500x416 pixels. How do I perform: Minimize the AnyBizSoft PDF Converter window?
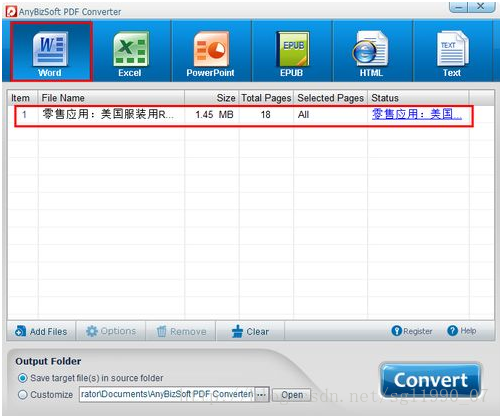click(x=459, y=7)
